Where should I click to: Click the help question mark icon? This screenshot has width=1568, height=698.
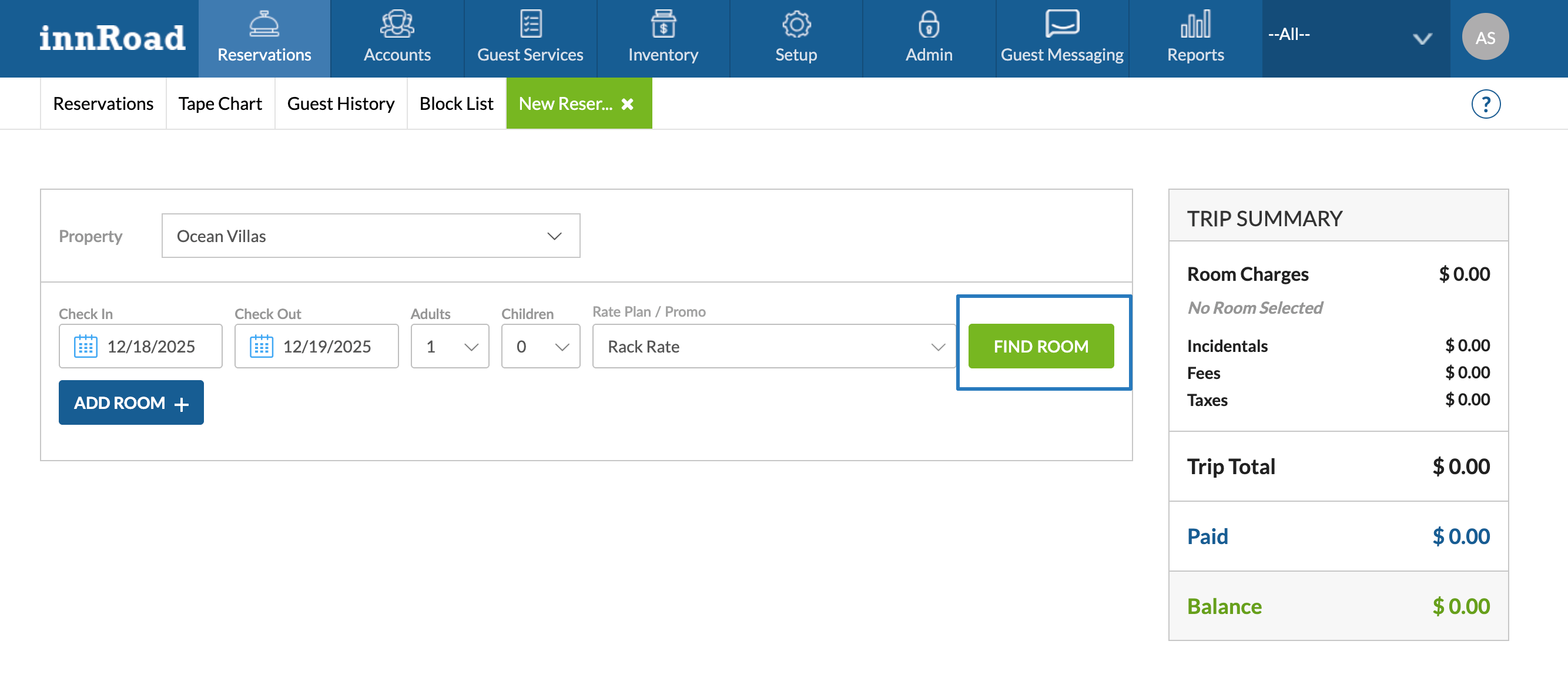(1485, 104)
